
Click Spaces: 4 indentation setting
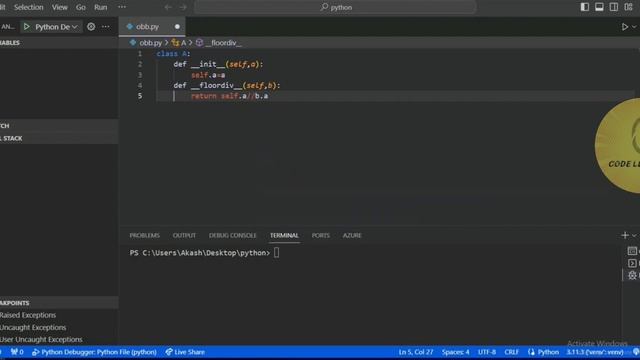pyautogui.click(x=456, y=352)
